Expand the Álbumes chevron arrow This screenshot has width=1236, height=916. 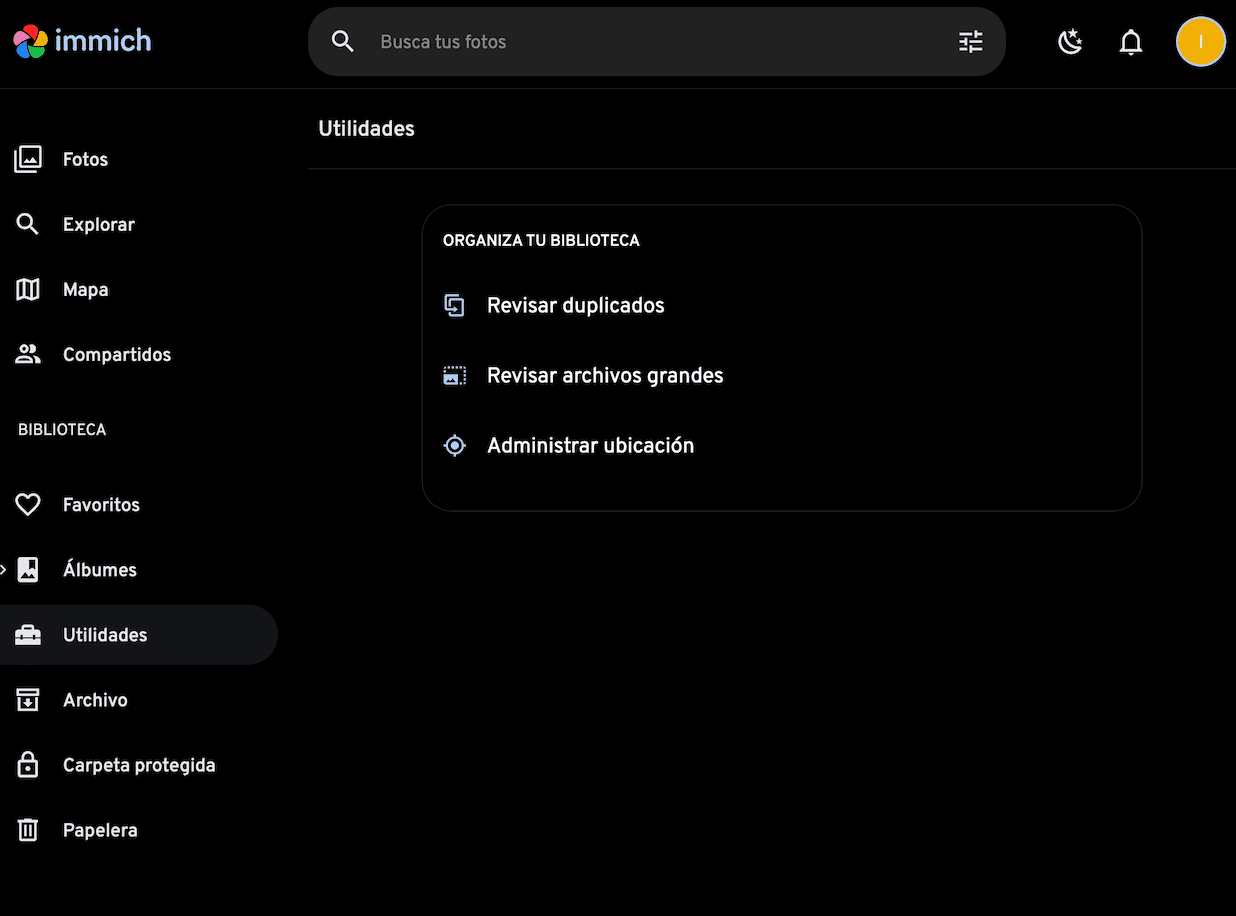tap(4, 570)
